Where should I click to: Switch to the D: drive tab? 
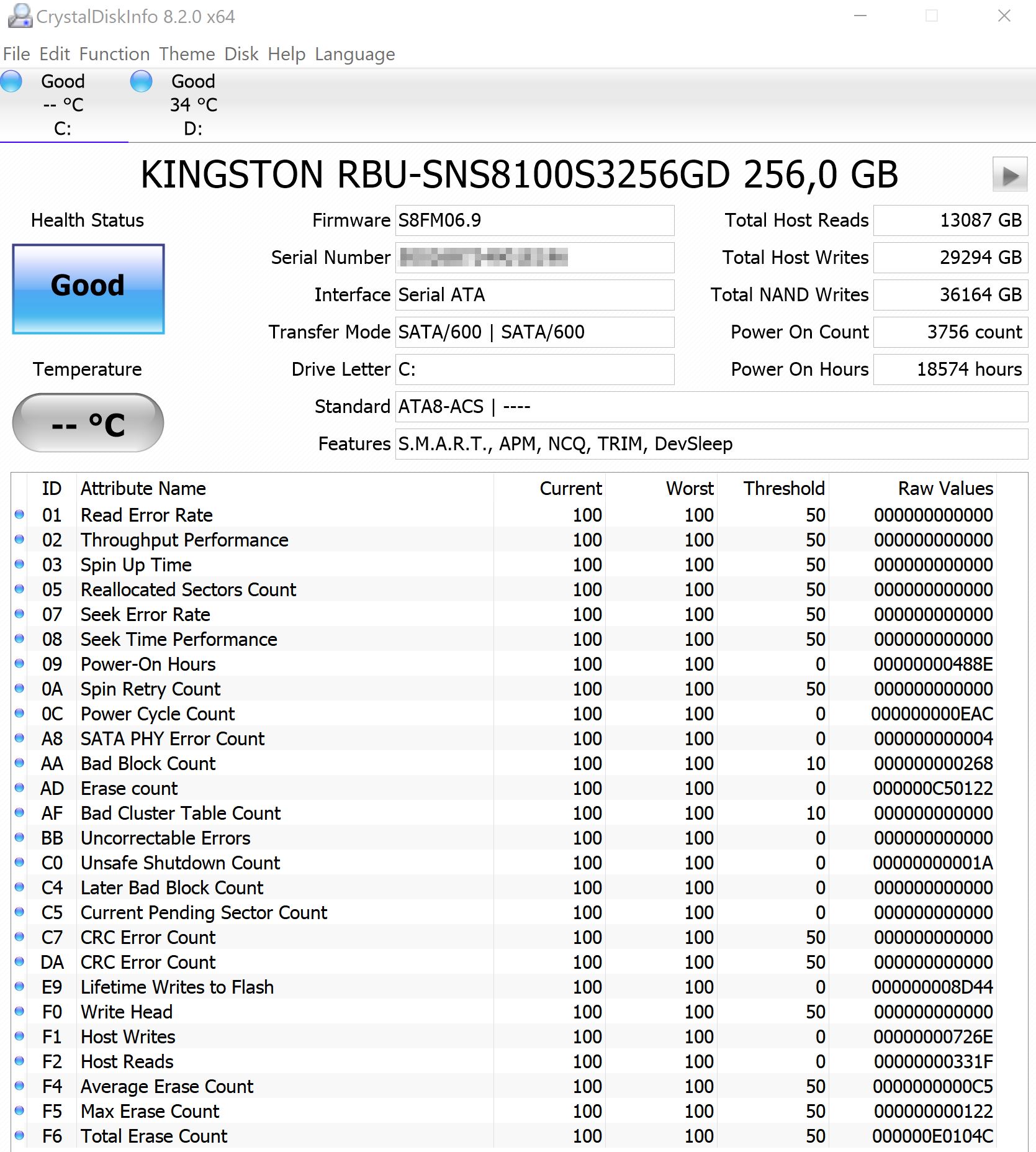[193, 105]
